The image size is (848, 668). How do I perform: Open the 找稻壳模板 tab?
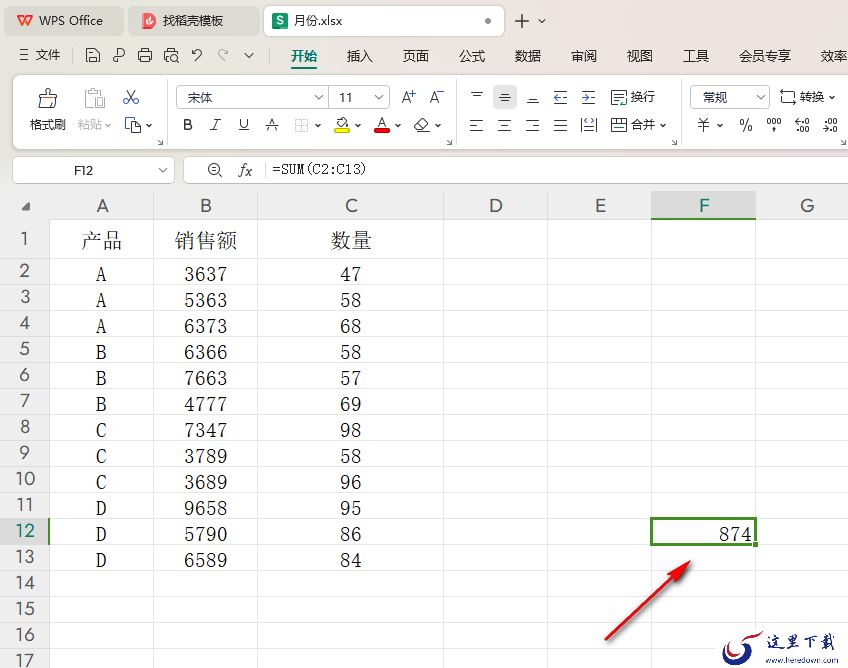[193, 21]
